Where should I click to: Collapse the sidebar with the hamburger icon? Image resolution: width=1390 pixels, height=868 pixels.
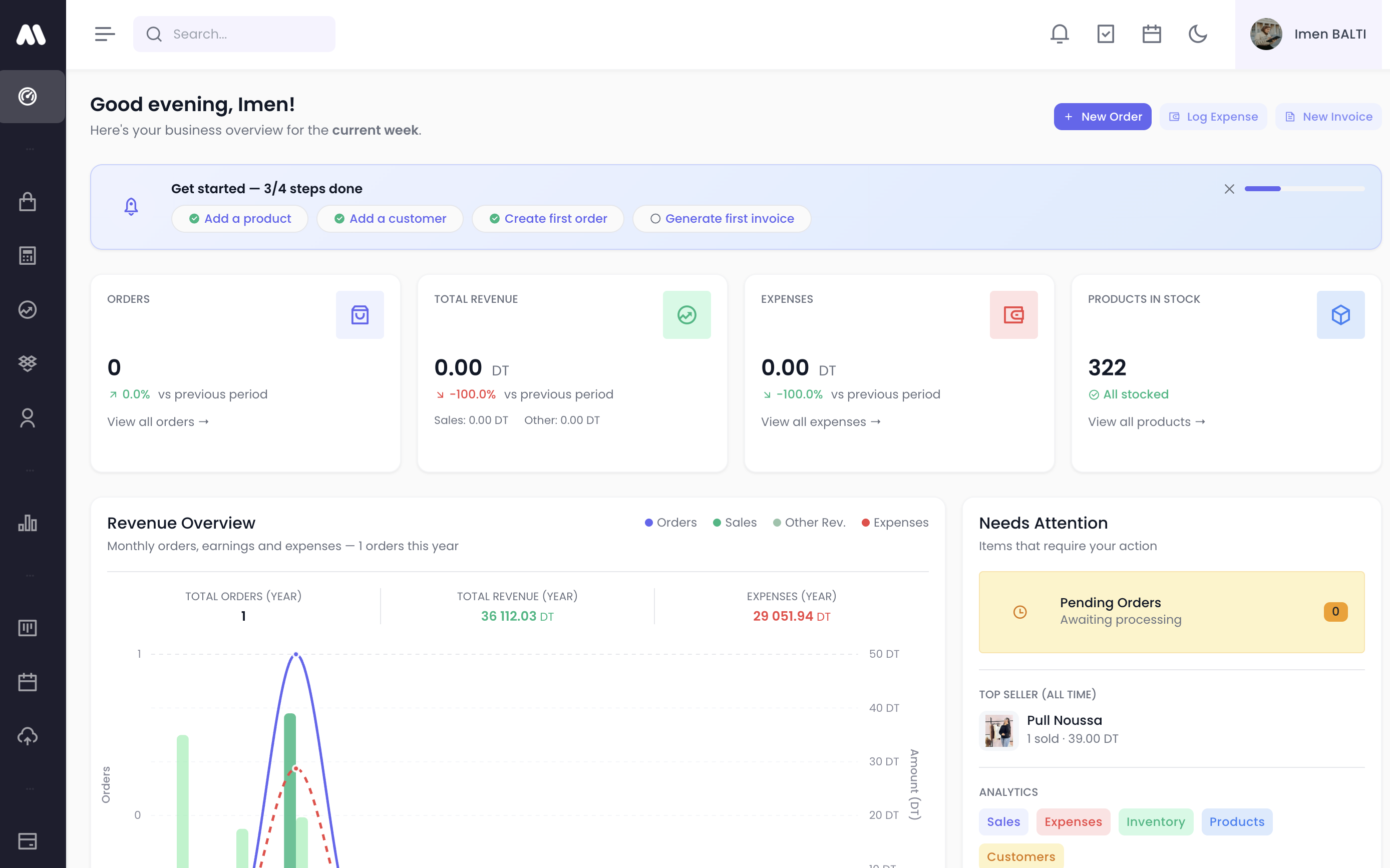pos(105,34)
